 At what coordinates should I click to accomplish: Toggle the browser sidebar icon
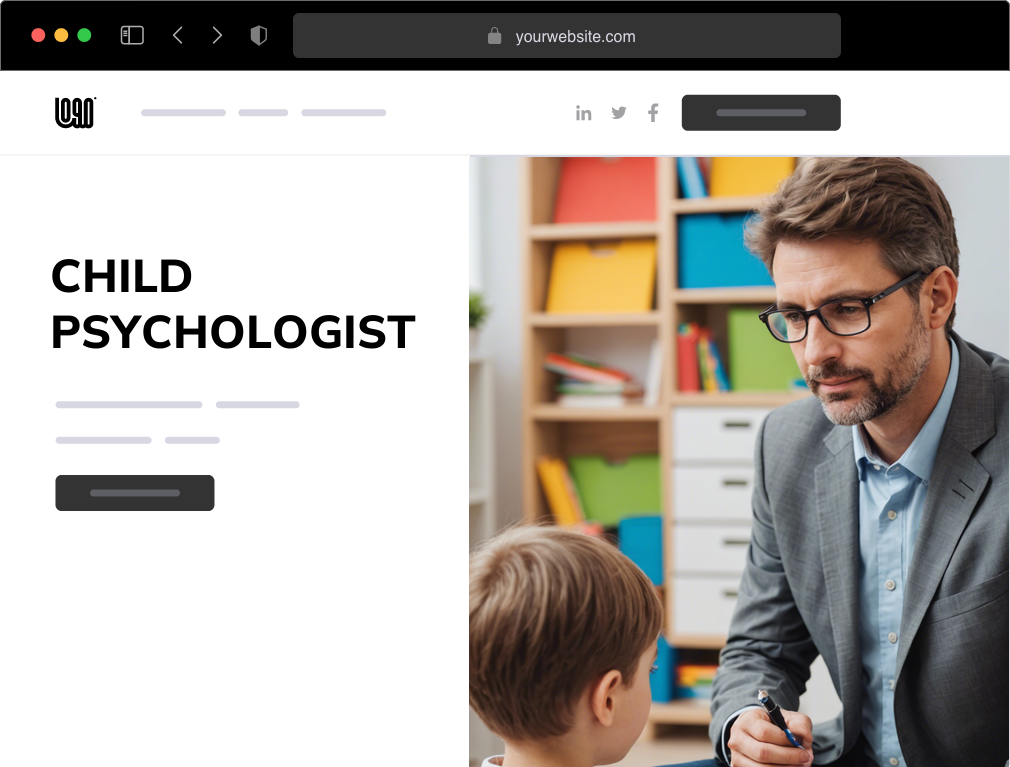click(x=132, y=35)
